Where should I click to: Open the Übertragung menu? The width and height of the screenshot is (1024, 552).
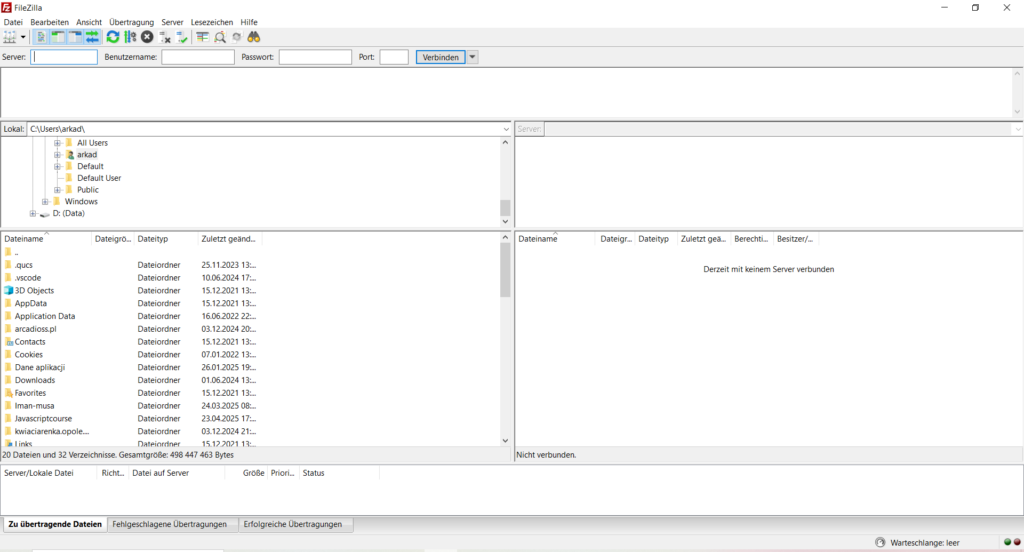tap(131, 21)
